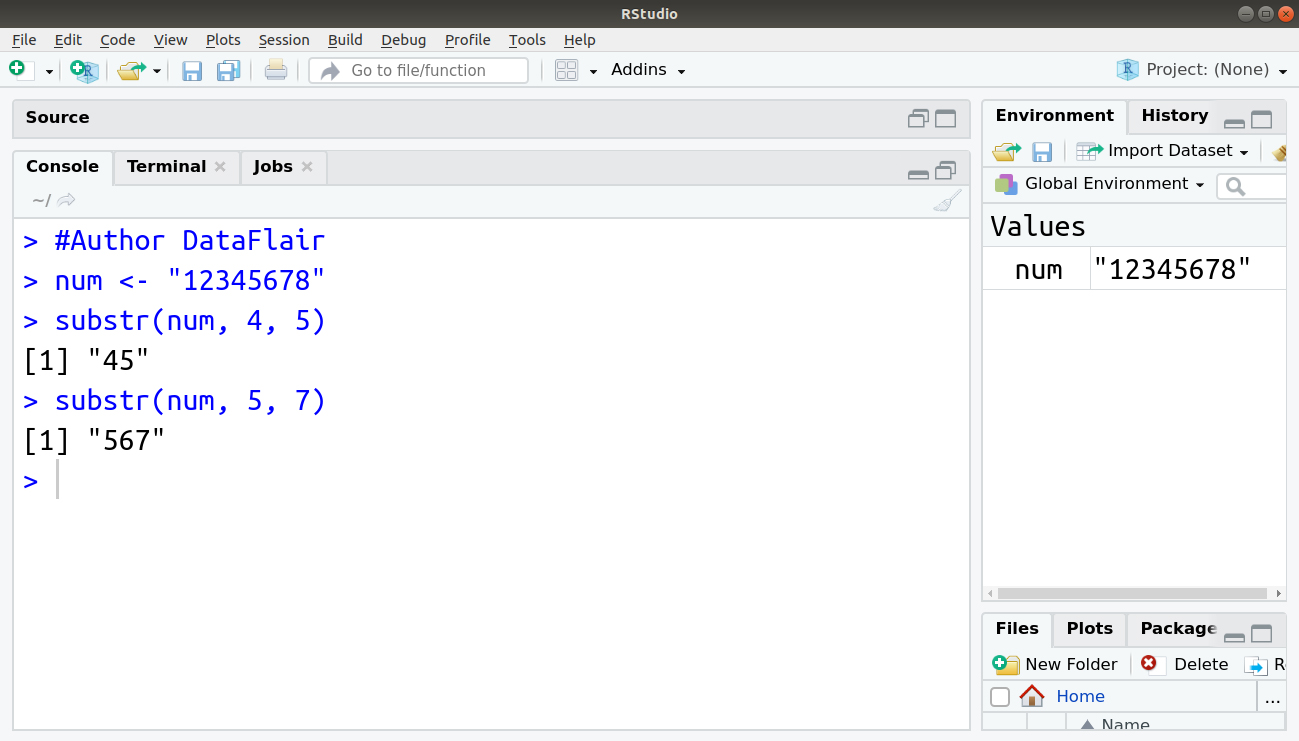Open the Profile menu

point(468,40)
